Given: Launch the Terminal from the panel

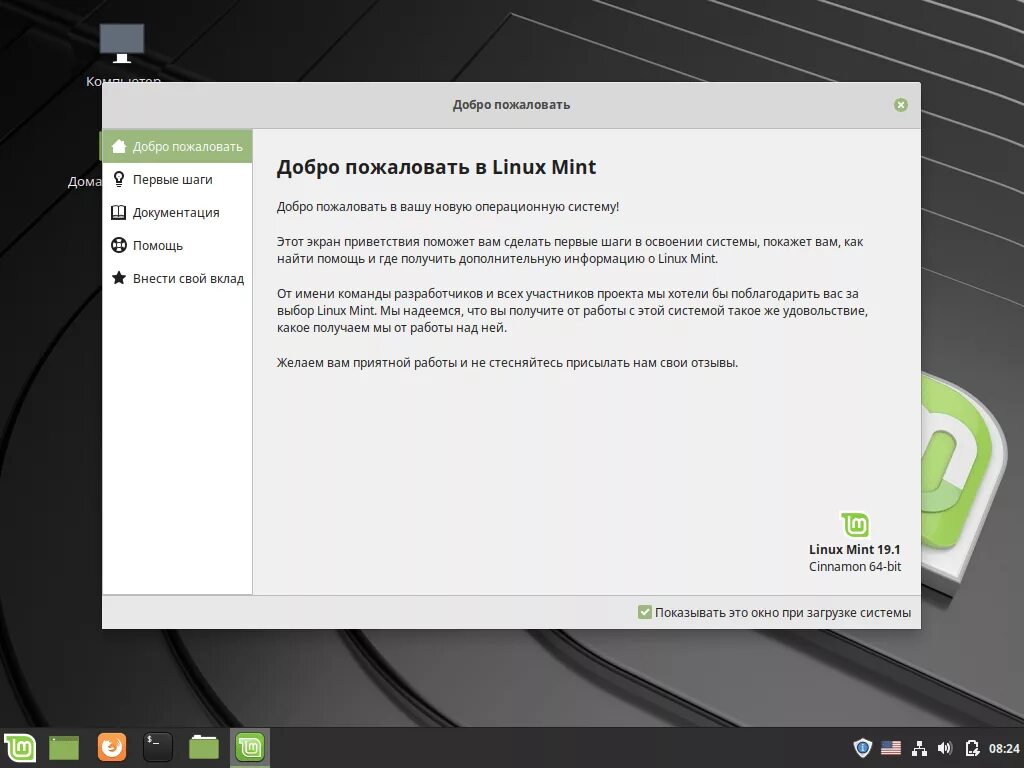Looking at the screenshot, I should [157, 747].
